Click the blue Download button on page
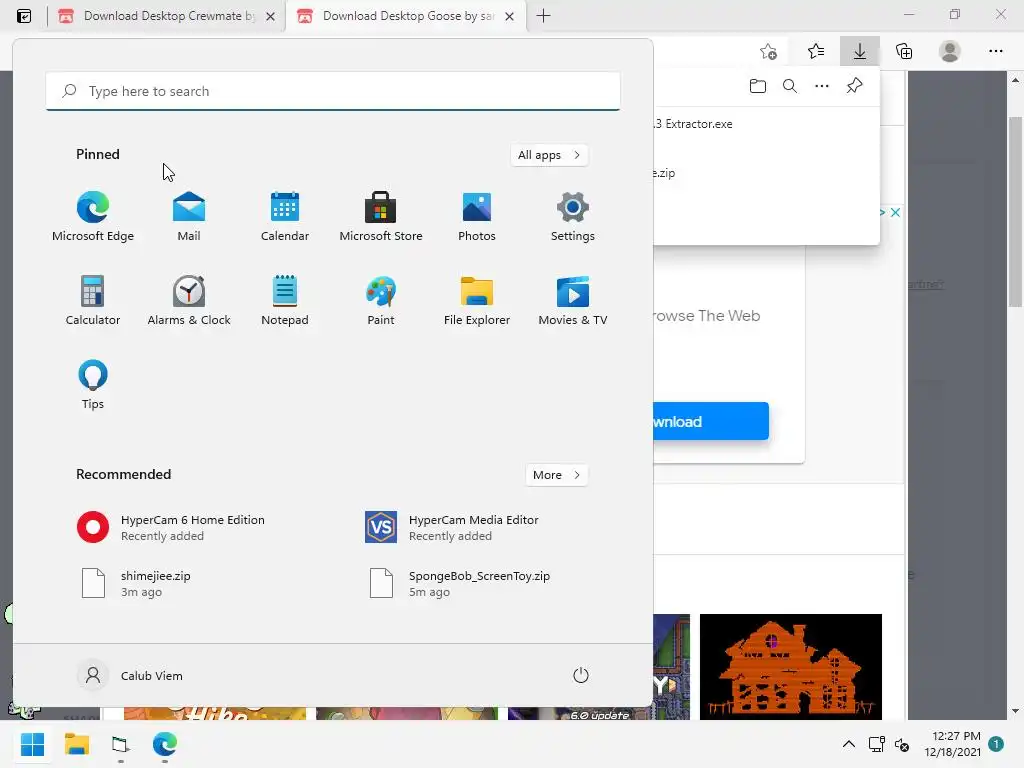Viewport: 1024px width, 768px height. (711, 422)
